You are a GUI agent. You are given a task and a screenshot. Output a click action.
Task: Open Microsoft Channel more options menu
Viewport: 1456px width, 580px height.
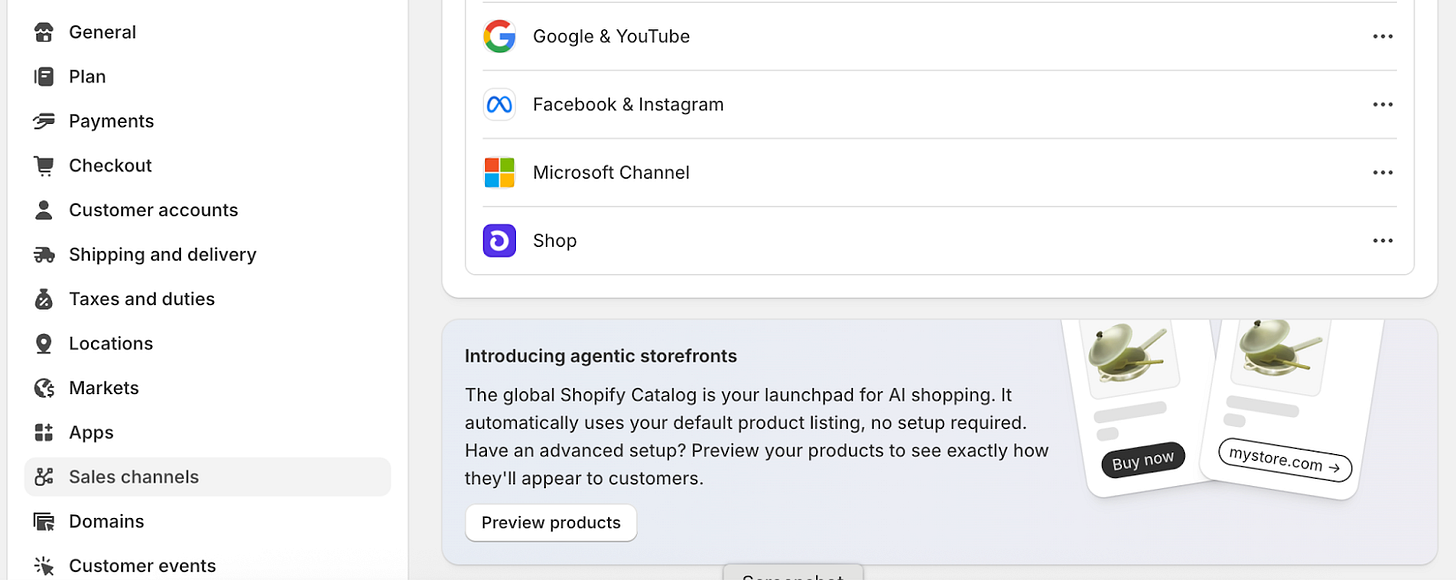[1383, 173]
